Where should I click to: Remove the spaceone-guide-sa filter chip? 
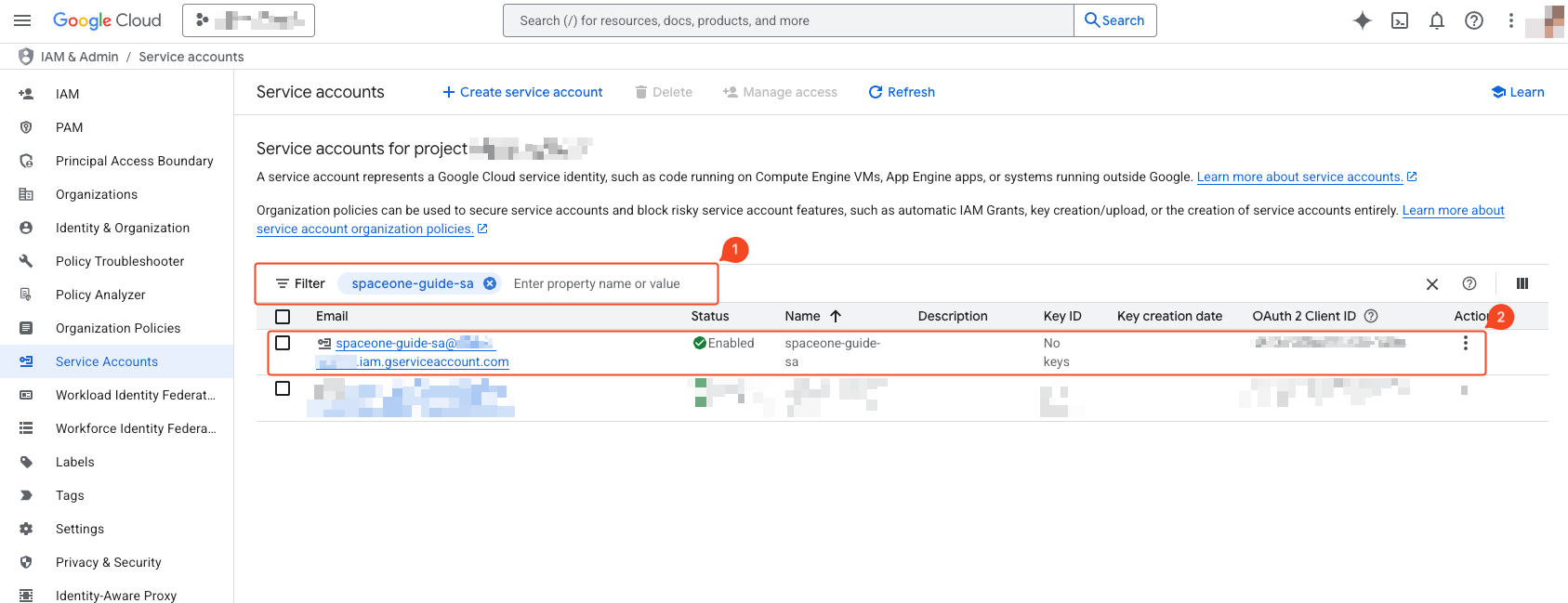pos(490,283)
